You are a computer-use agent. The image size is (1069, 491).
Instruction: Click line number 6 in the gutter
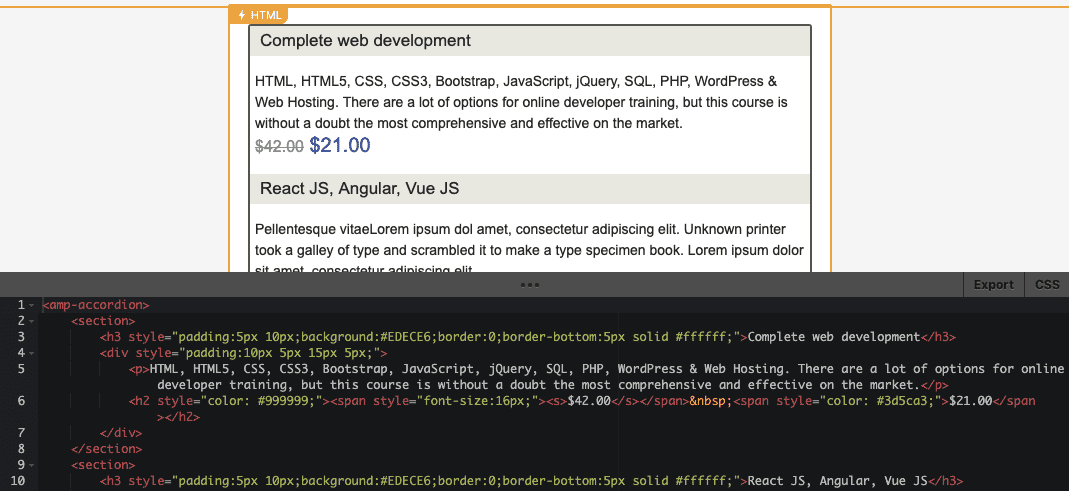(x=20, y=401)
